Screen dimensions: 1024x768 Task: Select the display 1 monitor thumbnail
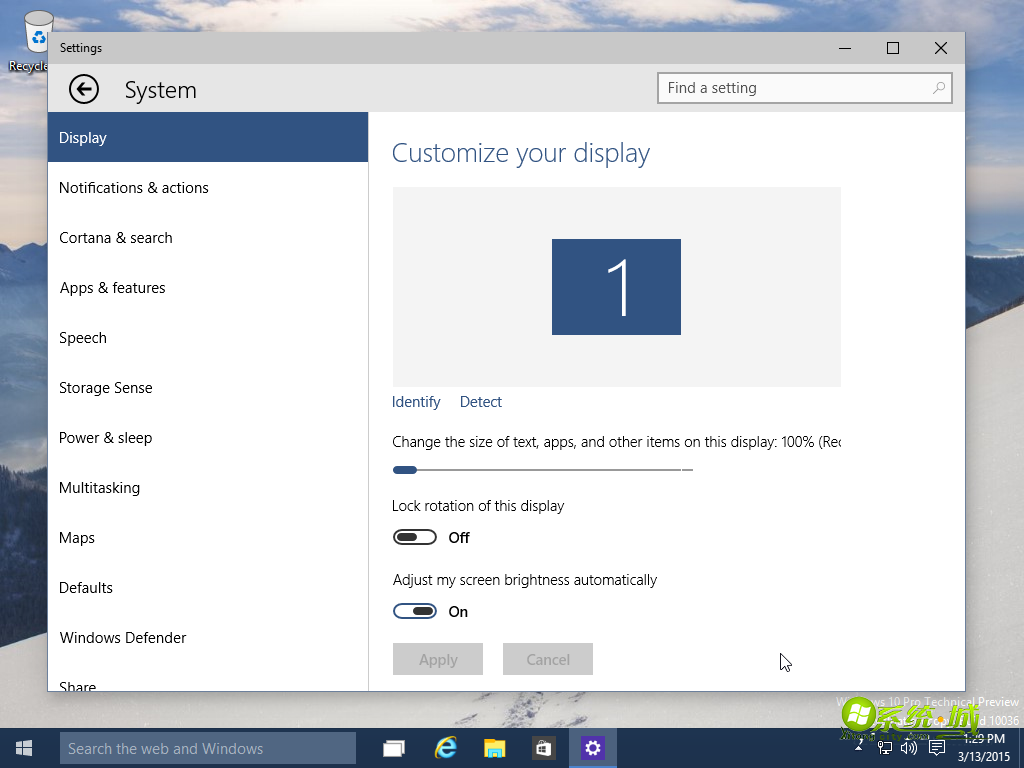pos(616,287)
